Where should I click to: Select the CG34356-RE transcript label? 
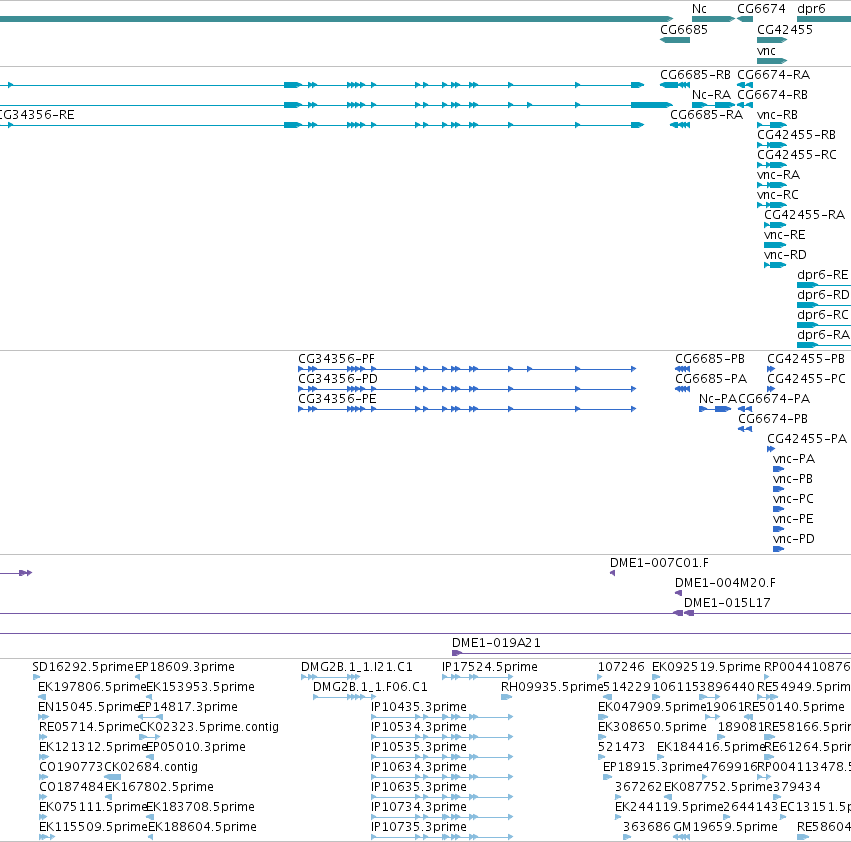point(37,115)
